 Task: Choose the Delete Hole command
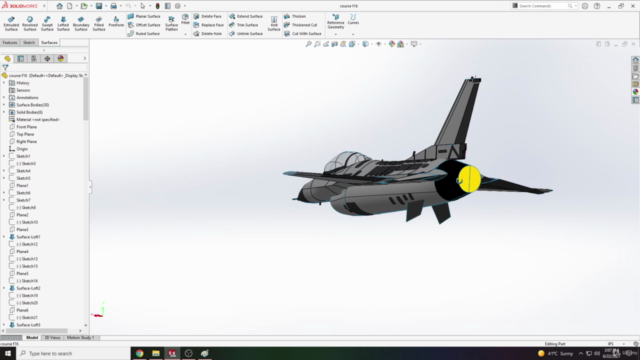point(207,33)
